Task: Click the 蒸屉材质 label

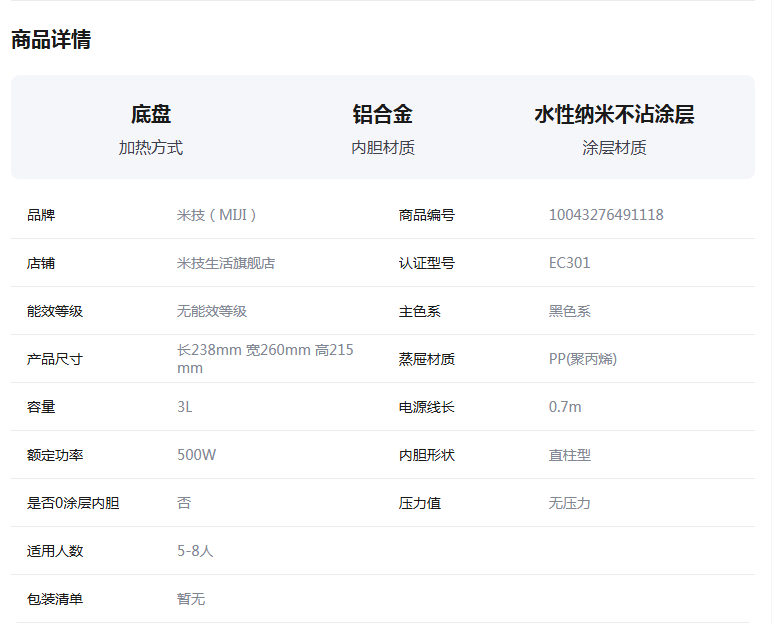Action: 426,359
